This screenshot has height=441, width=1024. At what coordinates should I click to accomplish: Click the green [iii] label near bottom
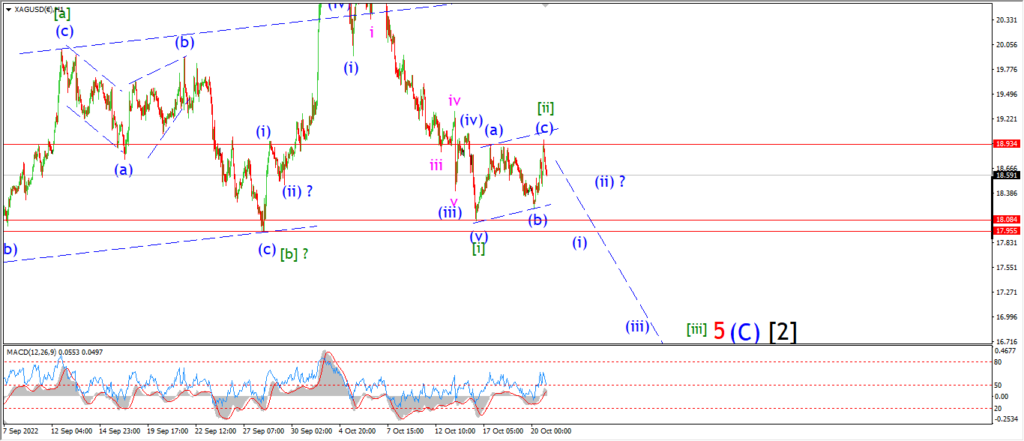pos(697,330)
